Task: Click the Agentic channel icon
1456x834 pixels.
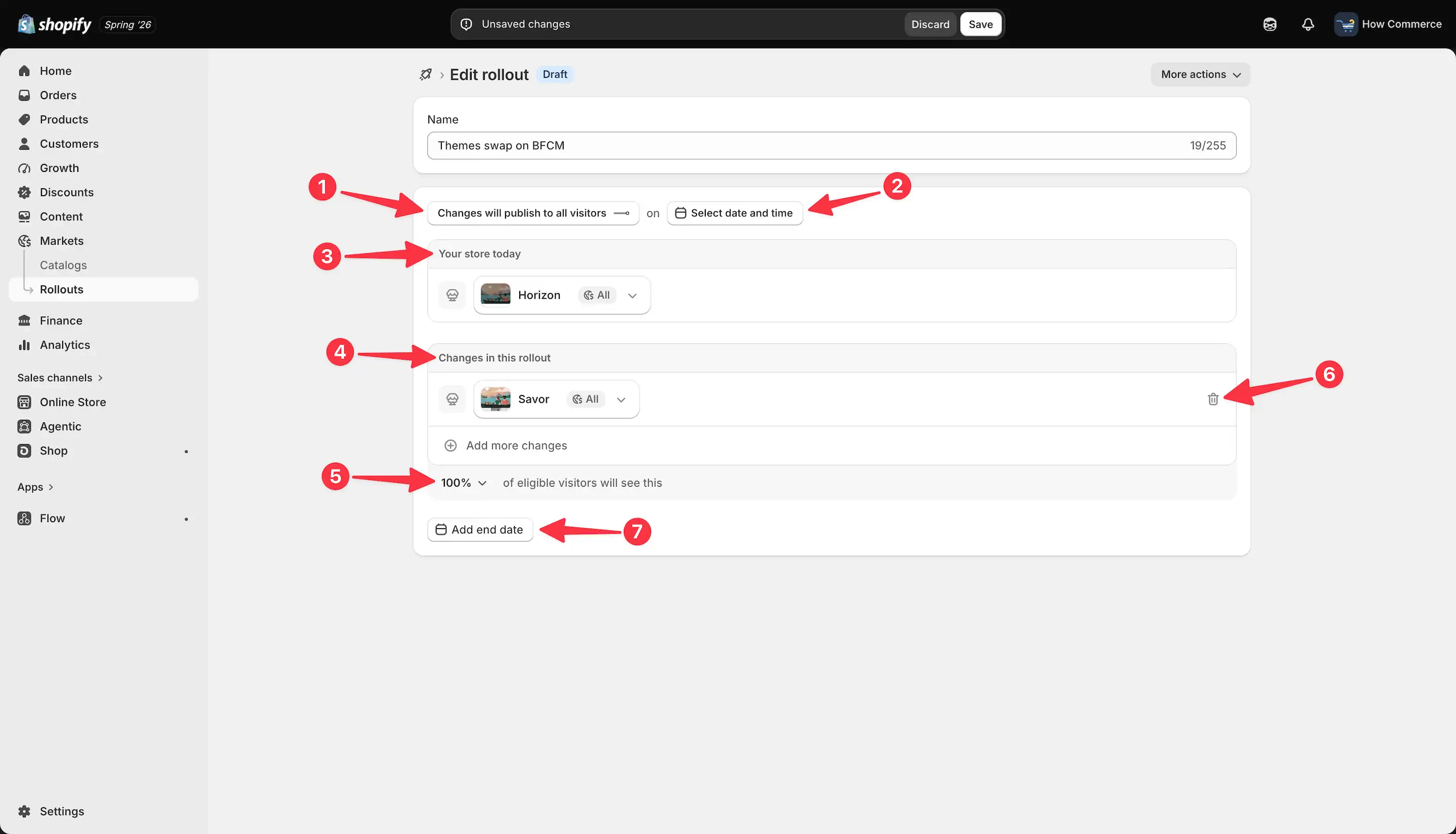Action: pos(24,426)
